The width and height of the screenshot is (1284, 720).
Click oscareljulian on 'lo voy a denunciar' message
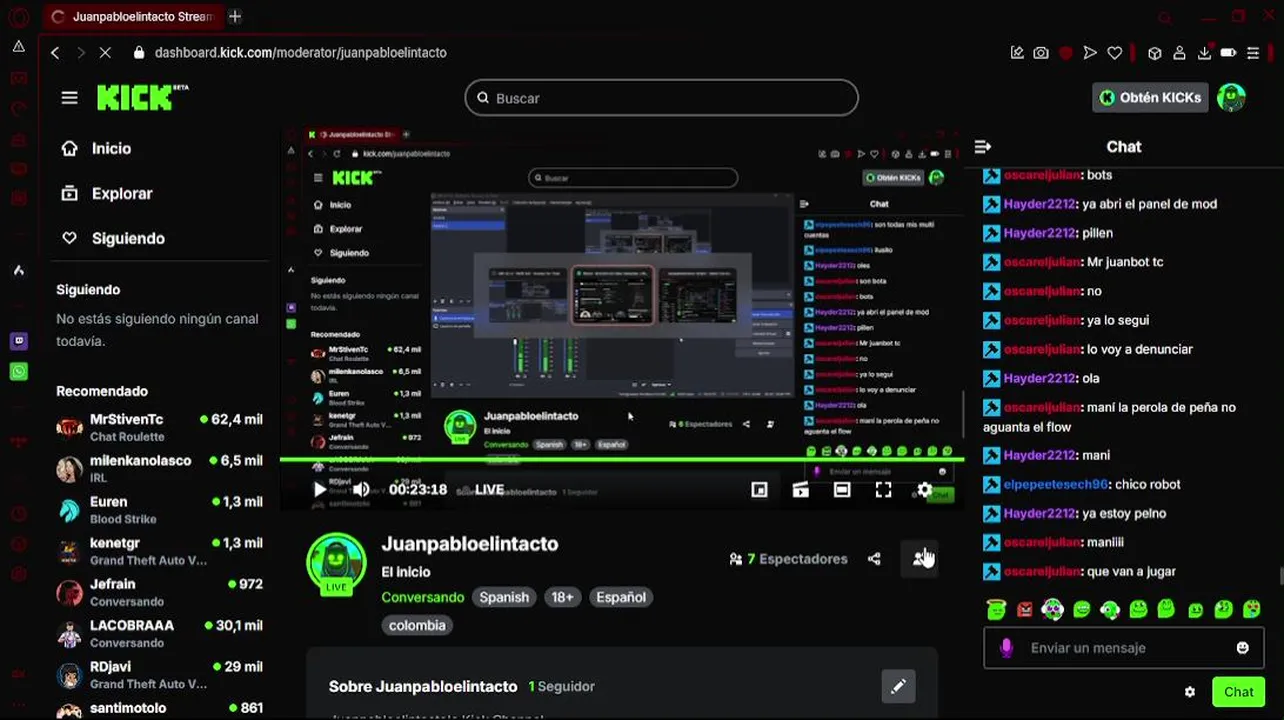pos(1042,349)
